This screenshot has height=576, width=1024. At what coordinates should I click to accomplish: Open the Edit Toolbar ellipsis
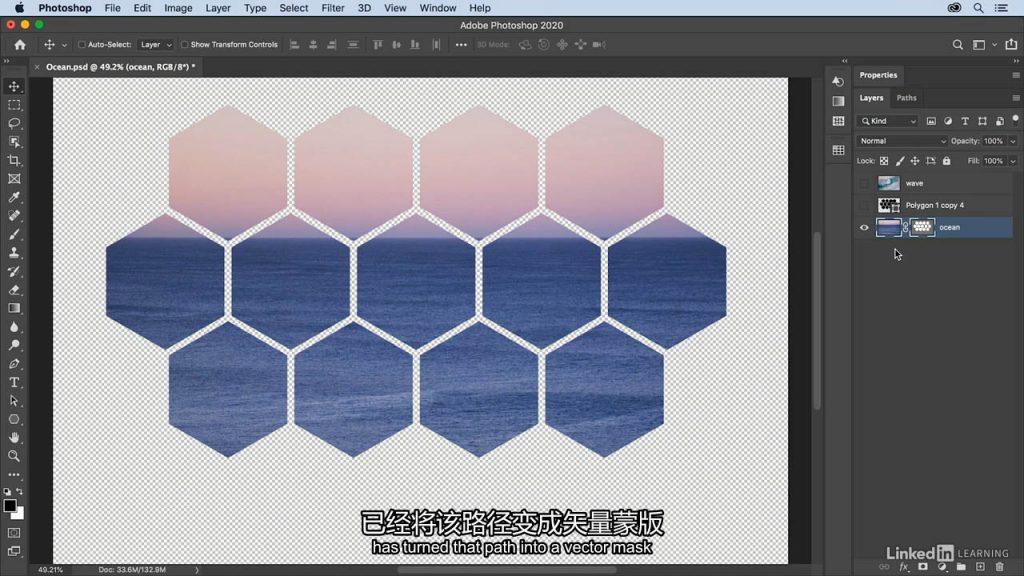14,475
